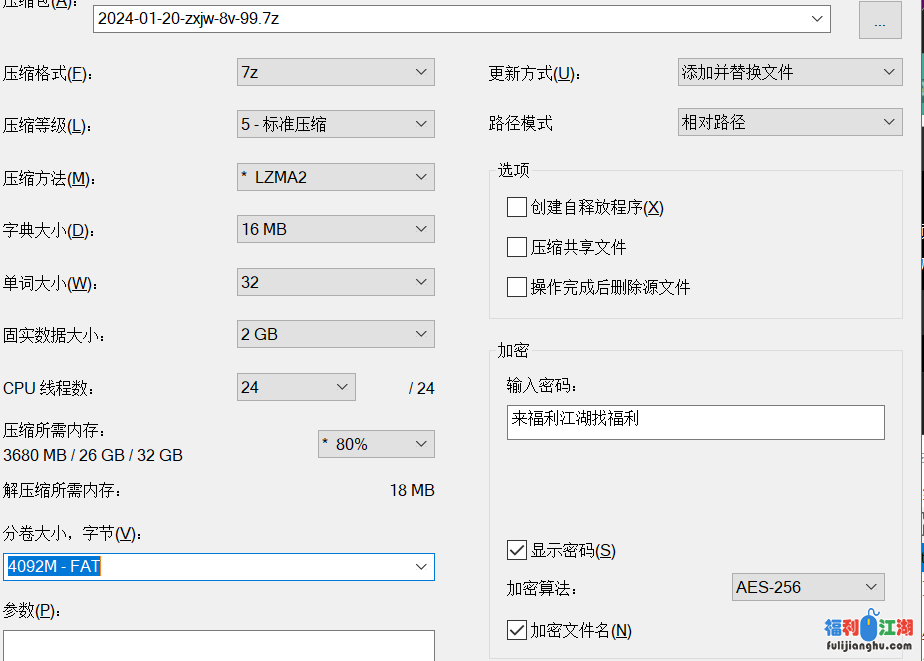Open the CPU 线程数 24 dropdown
The height and width of the screenshot is (661, 924).
(x=296, y=387)
